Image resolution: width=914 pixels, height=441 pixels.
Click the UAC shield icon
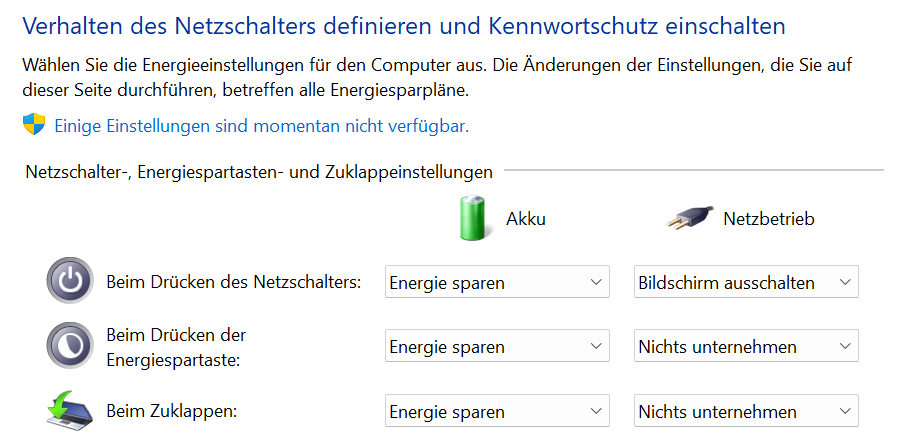[x=35, y=125]
